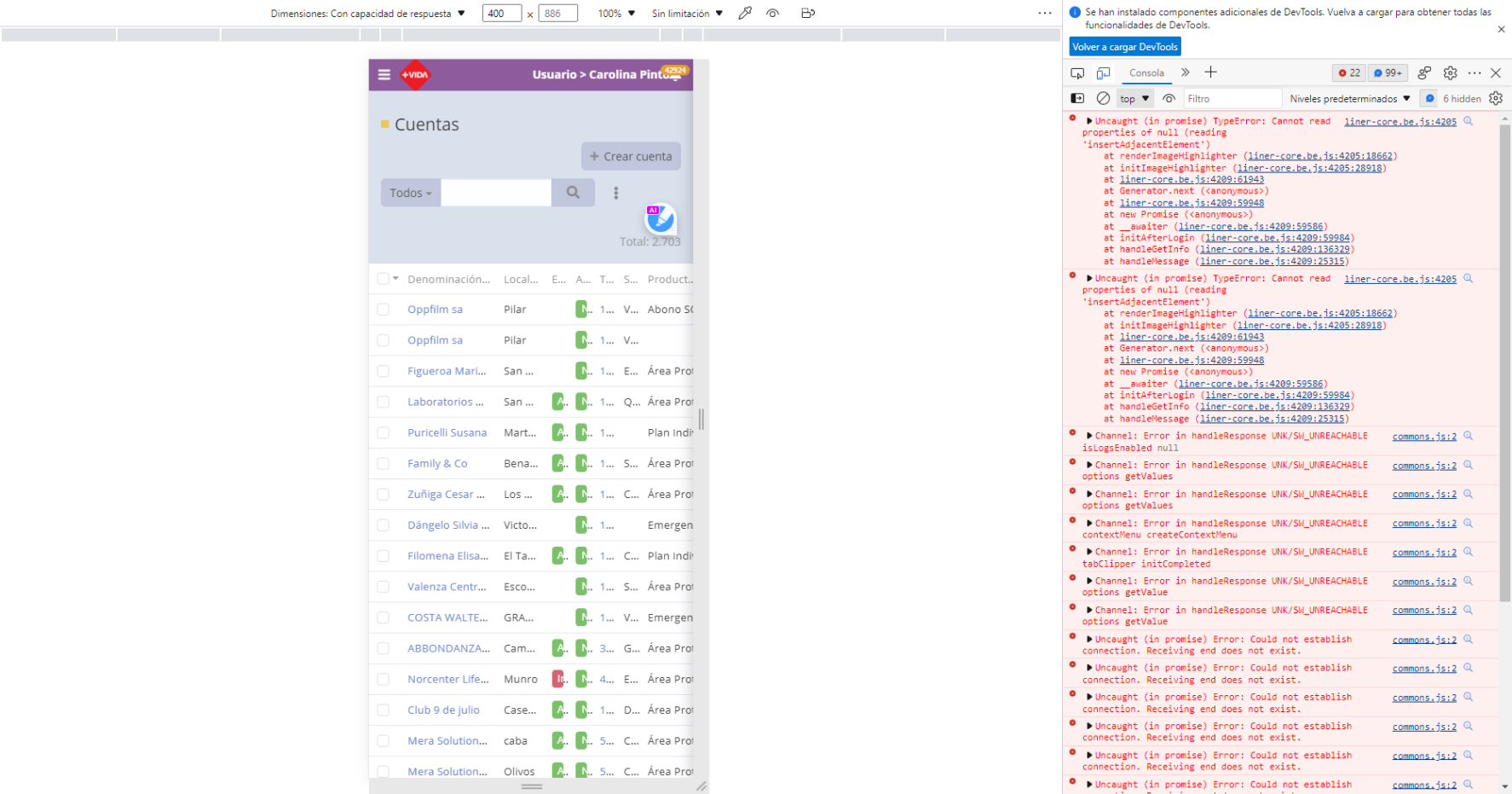1512x794 pixels.
Task: Click the magnifying glass search button
Action: click(x=573, y=193)
